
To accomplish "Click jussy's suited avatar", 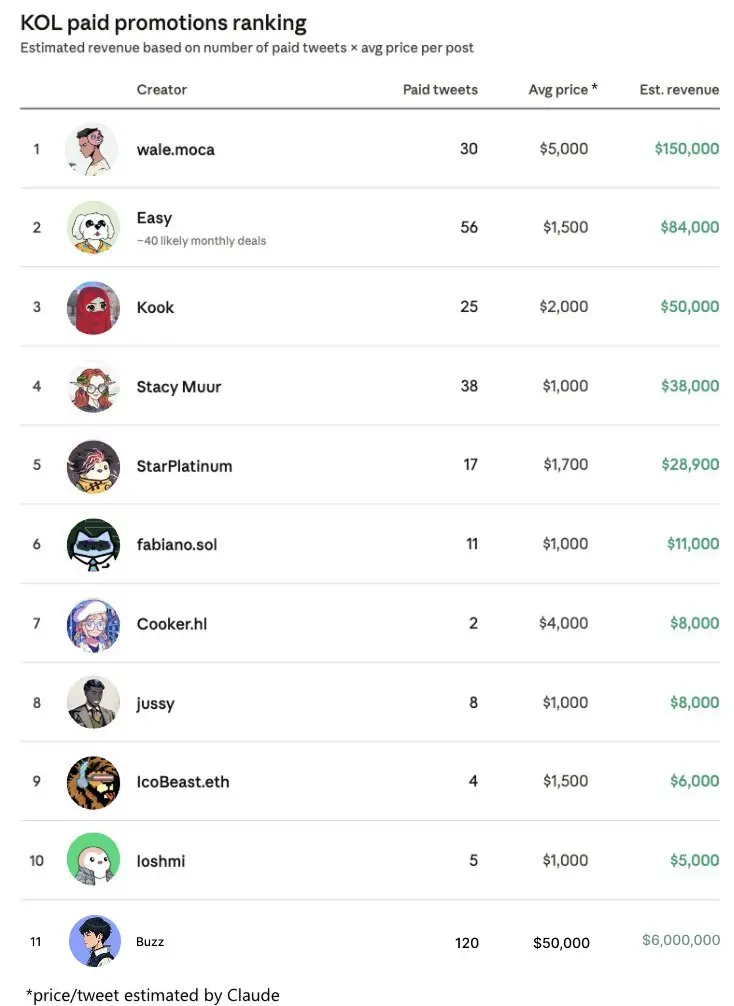I will 93,703.
